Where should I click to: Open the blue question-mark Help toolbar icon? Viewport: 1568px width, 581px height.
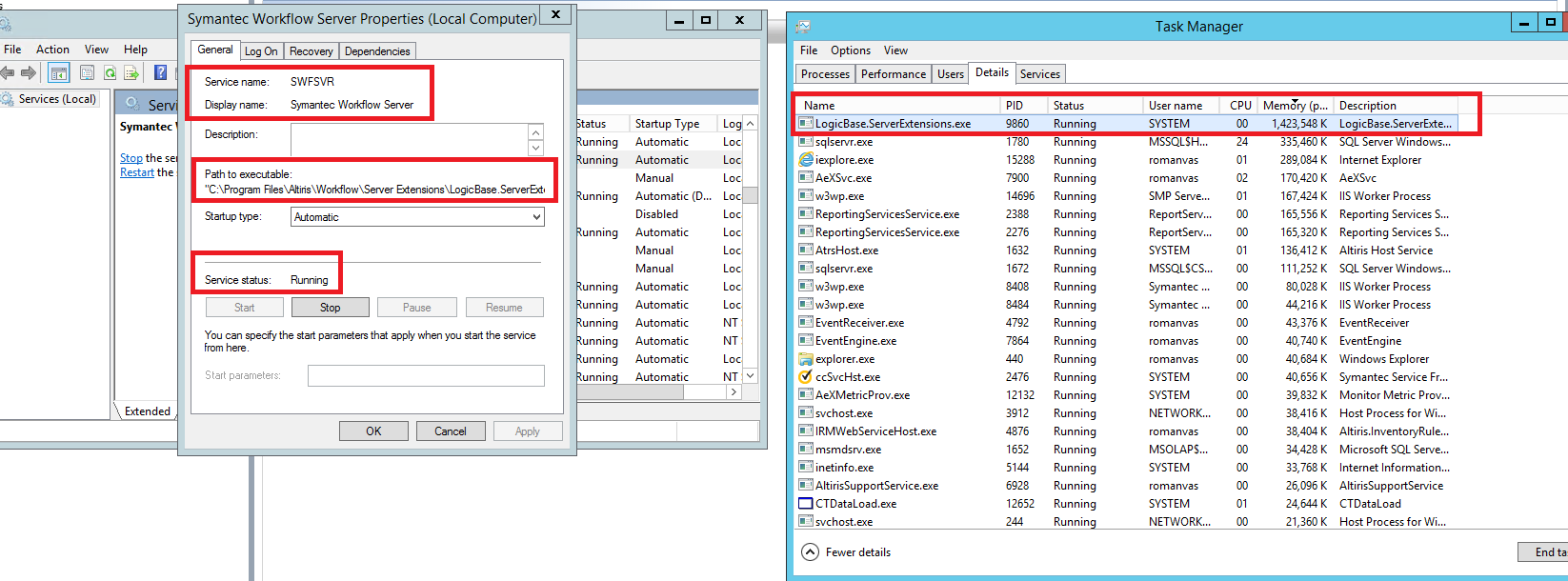160,73
